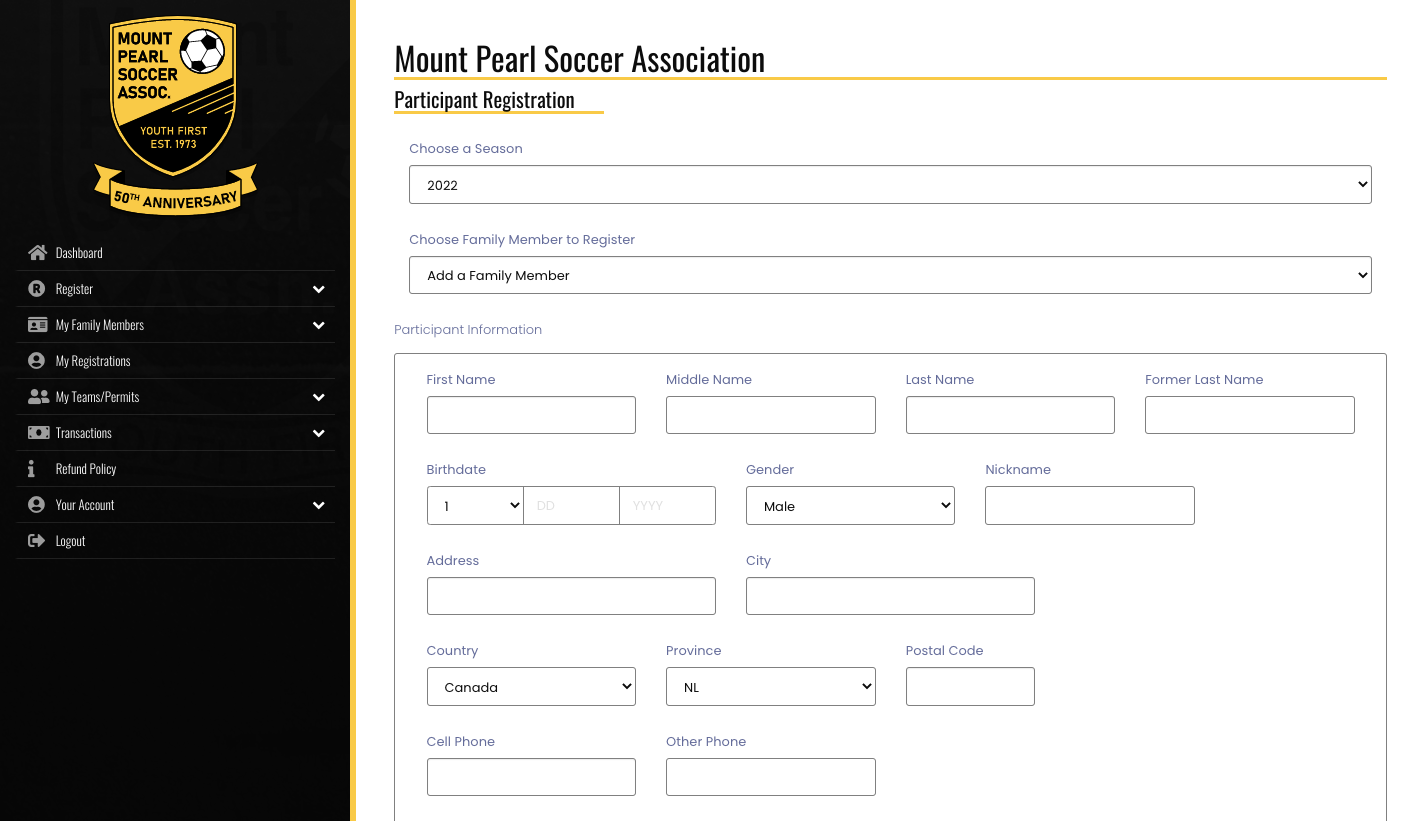Open Transactions menu item
Image resolution: width=1425 pixels, height=821 pixels.
176,433
